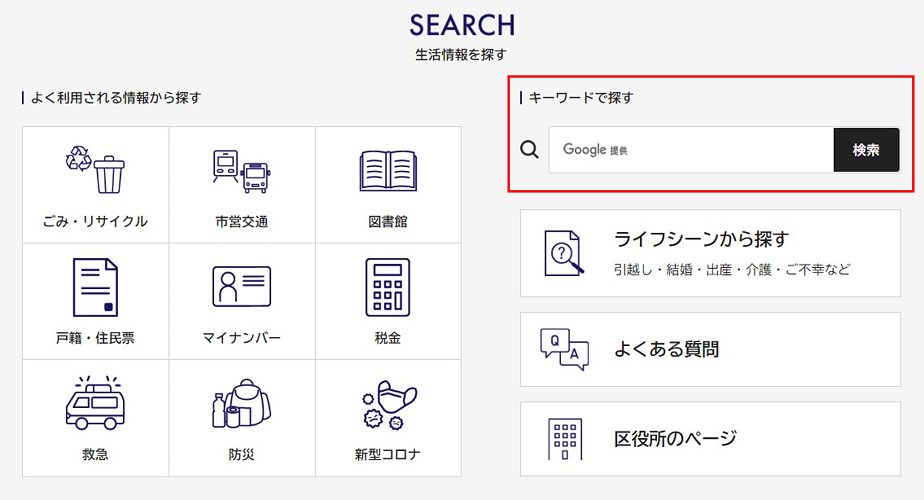The image size is (924, 500).
Task: Click the document with question mark icon
Action: (x=561, y=252)
